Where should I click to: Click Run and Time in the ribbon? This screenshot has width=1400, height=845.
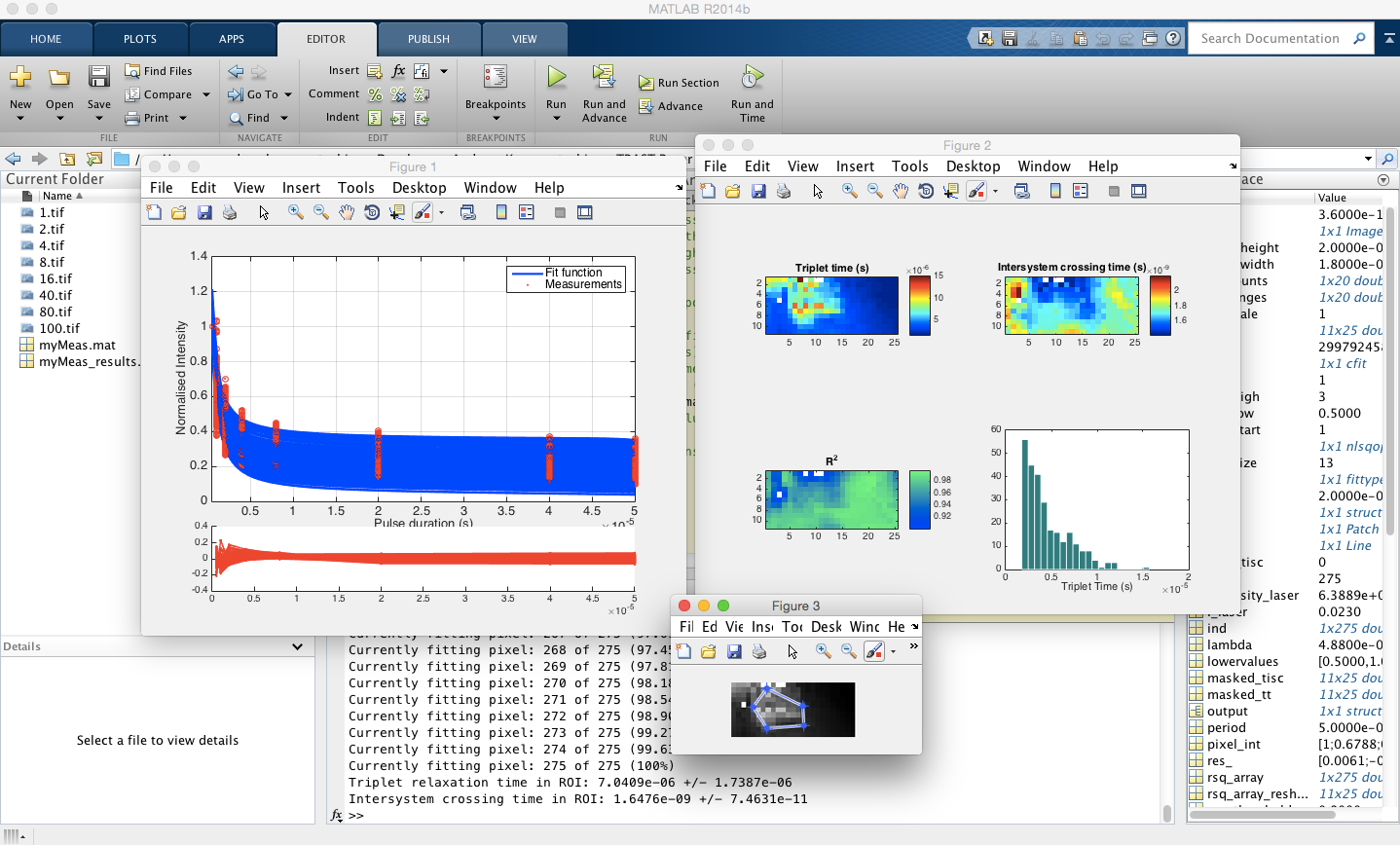[751, 92]
